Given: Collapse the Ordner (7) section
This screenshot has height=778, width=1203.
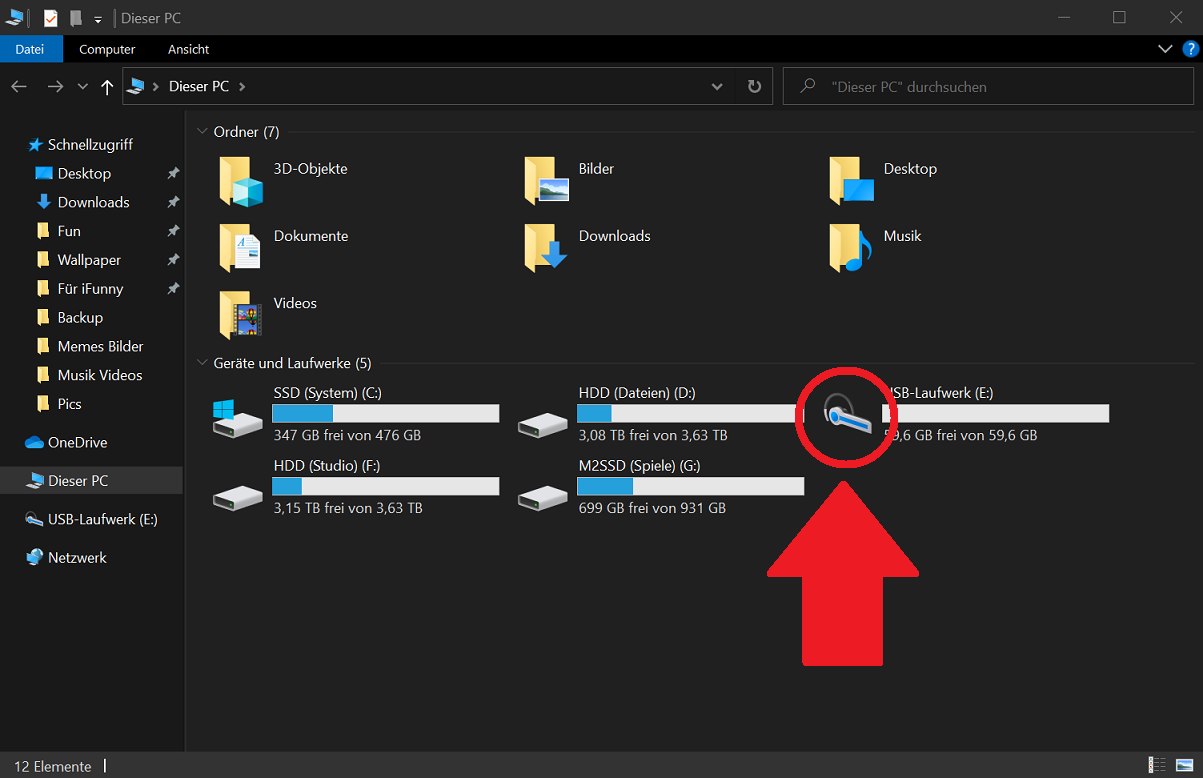Looking at the screenshot, I should tap(202, 131).
